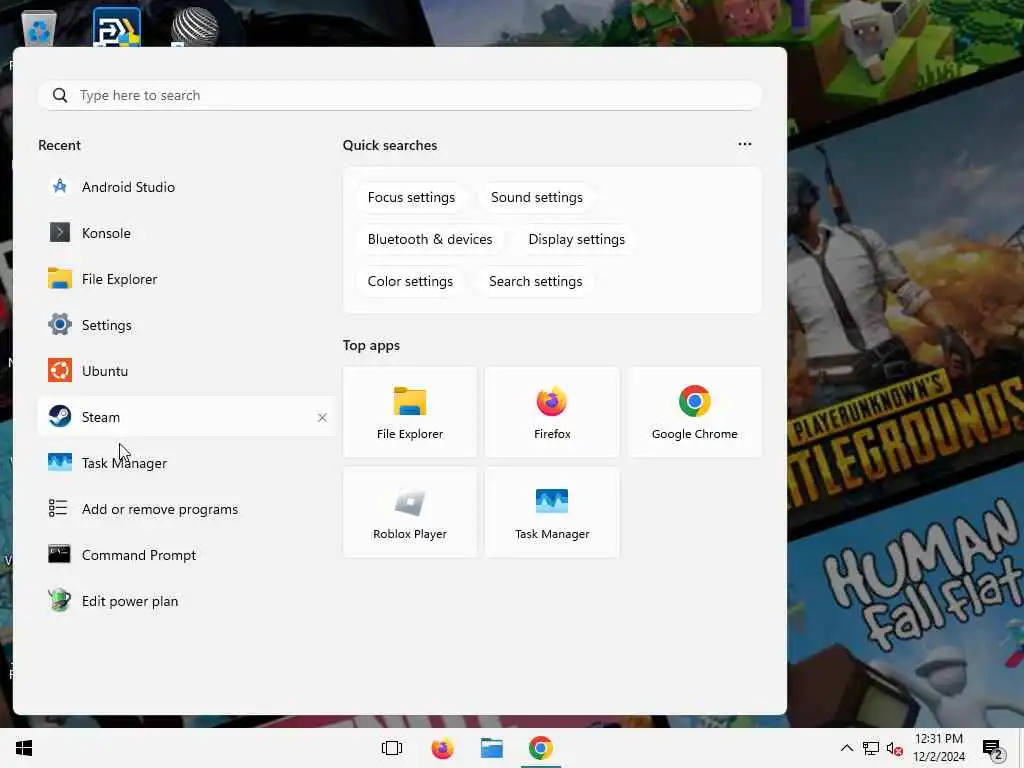The width and height of the screenshot is (1024, 768).
Task: Launch Roblox Player tile in Top apps
Action: click(x=410, y=512)
